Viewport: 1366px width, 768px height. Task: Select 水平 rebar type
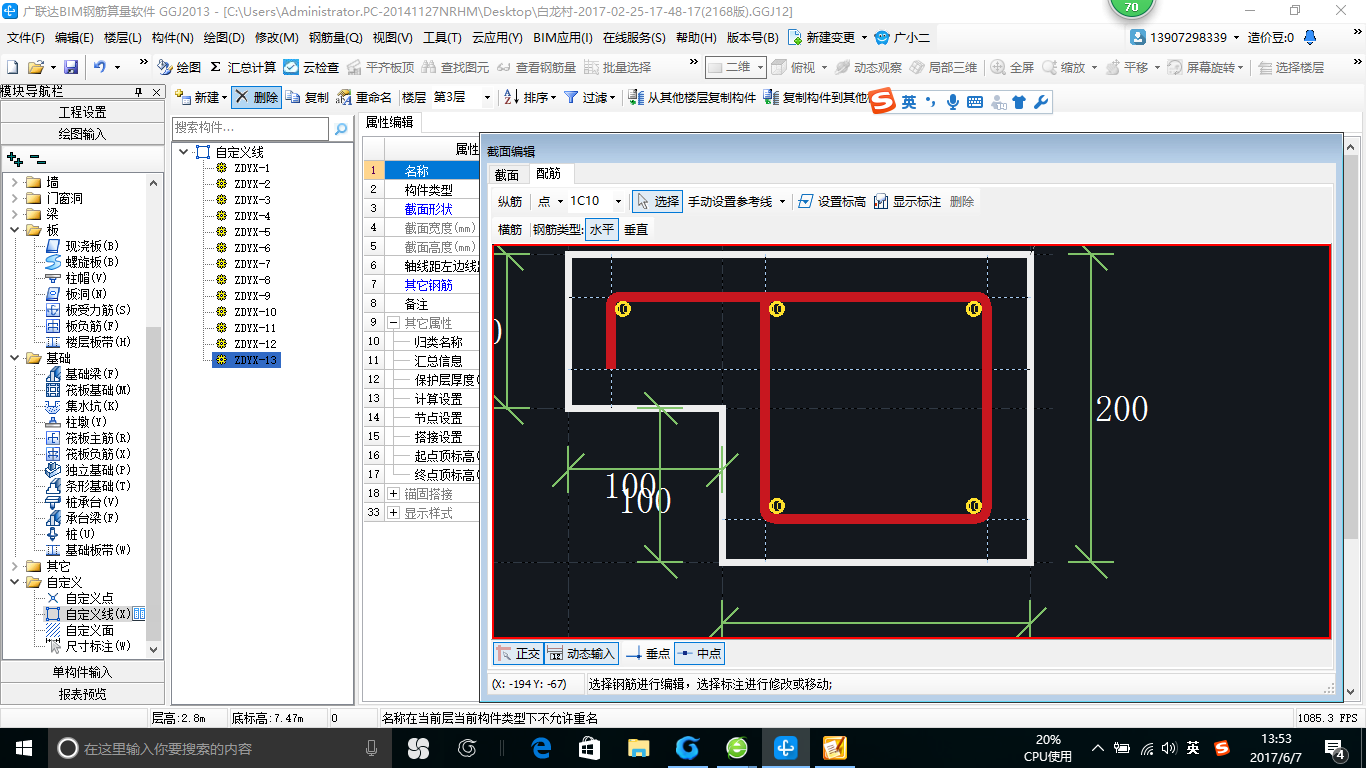[602, 229]
